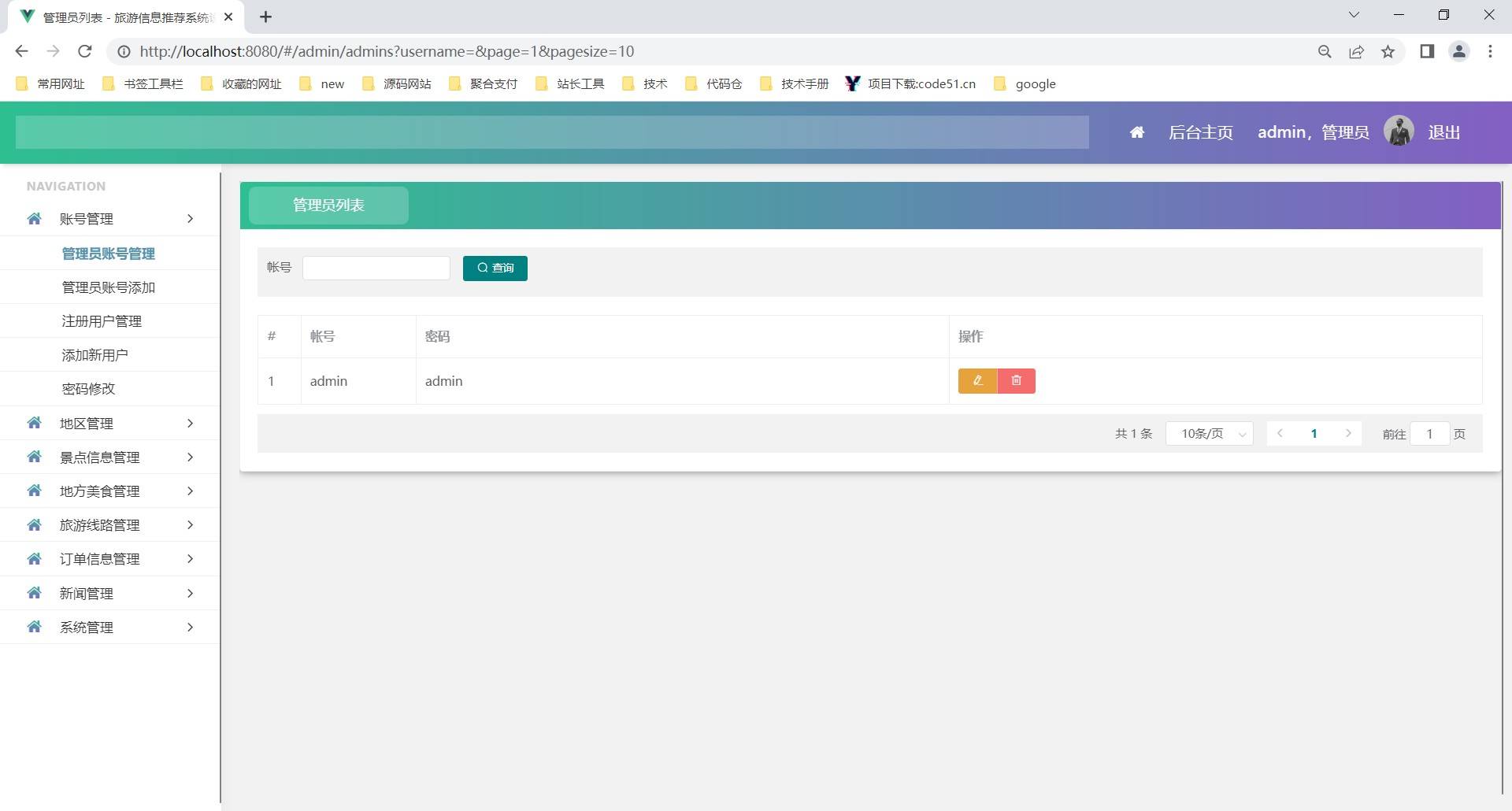Screen dimensions: 1512x811
Task: Click browser back arrow
Action: [22, 51]
